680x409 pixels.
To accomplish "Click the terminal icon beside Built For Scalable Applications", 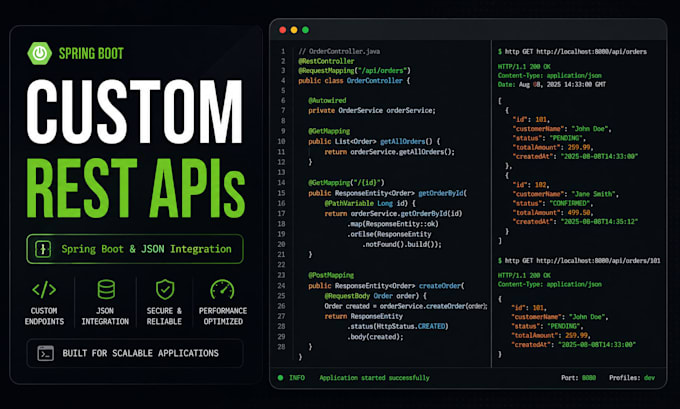I will [46, 353].
